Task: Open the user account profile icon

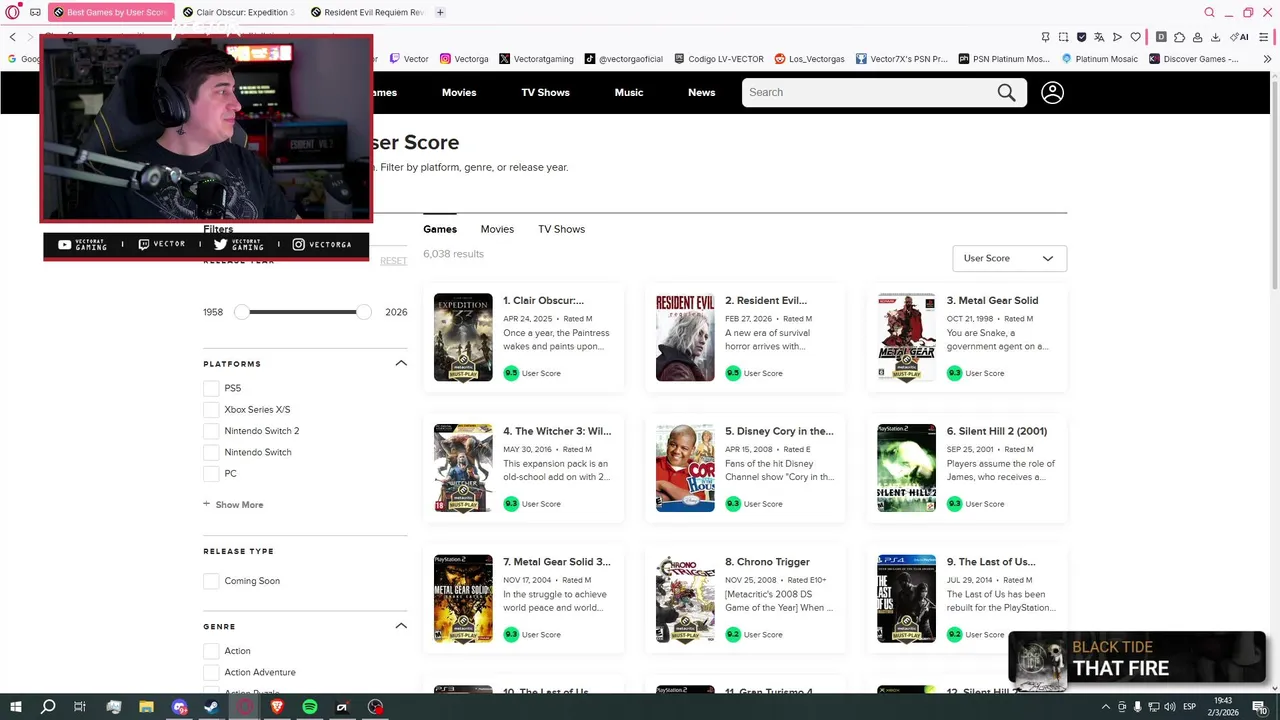Action: tap(1052, 92)
